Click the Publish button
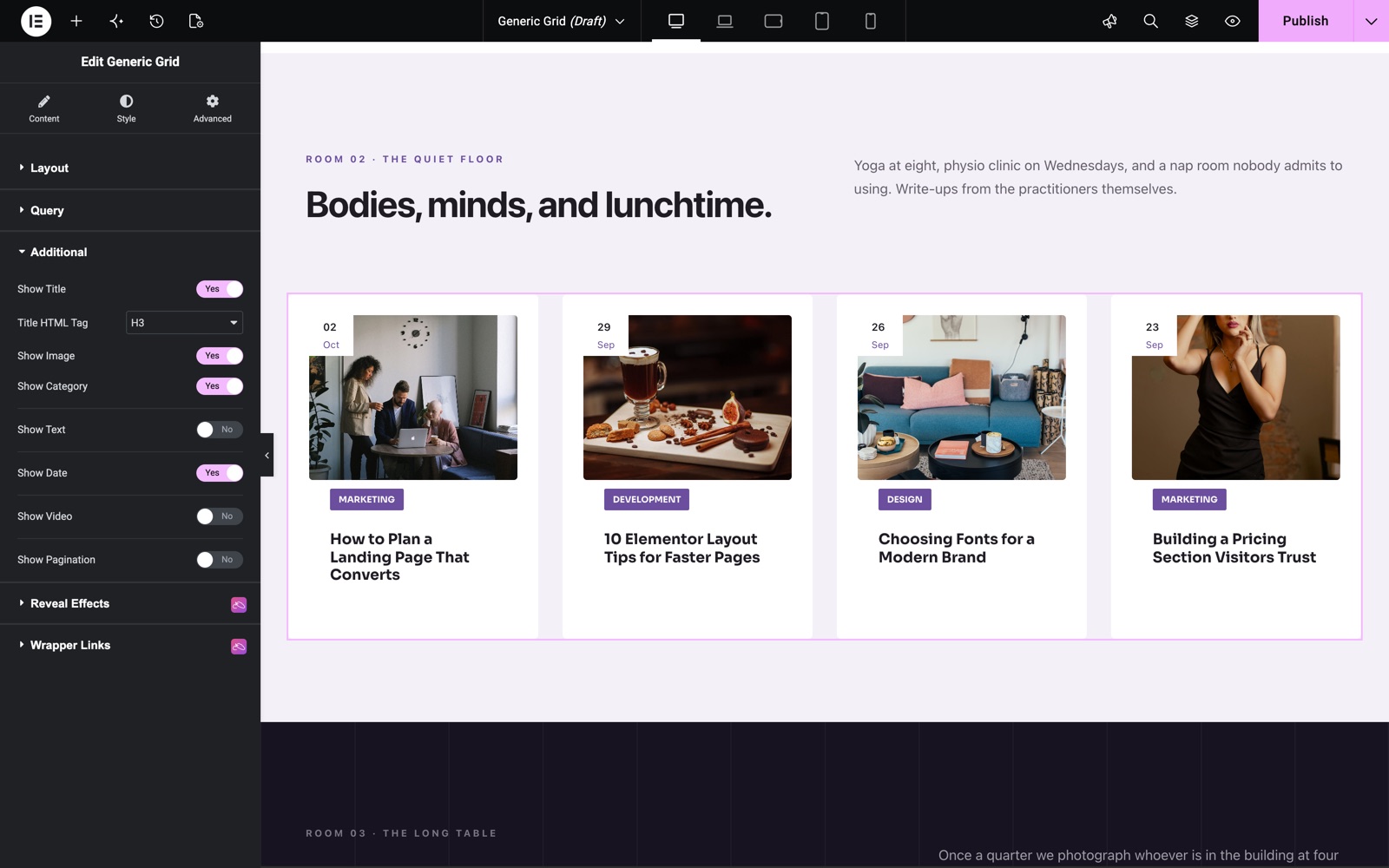The height and width of the screenshot is (868, 1389). pyautogui.click(x=1306, y=21)
